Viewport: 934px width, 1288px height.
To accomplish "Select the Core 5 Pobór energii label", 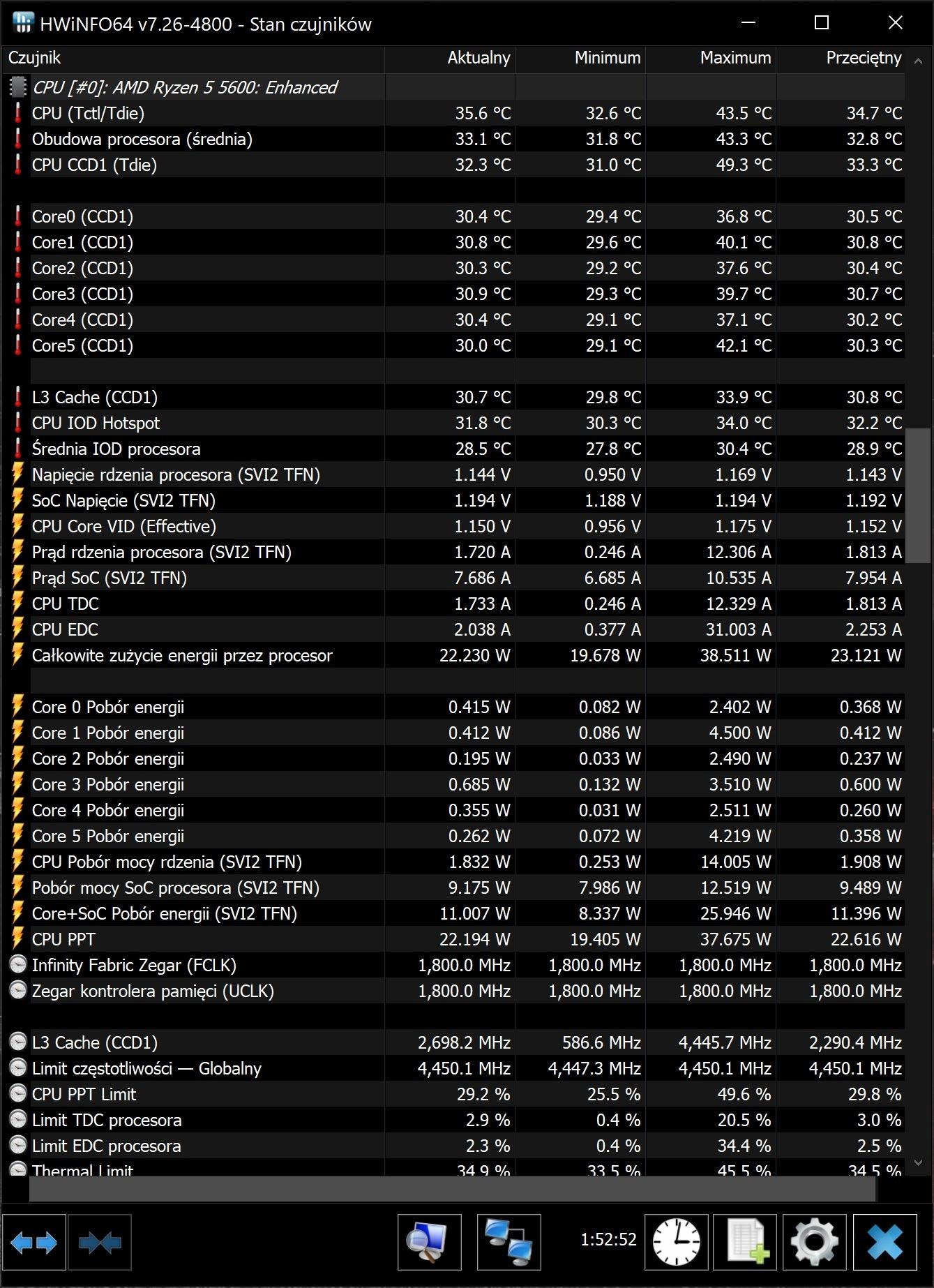I will click(x=108, y=836).
